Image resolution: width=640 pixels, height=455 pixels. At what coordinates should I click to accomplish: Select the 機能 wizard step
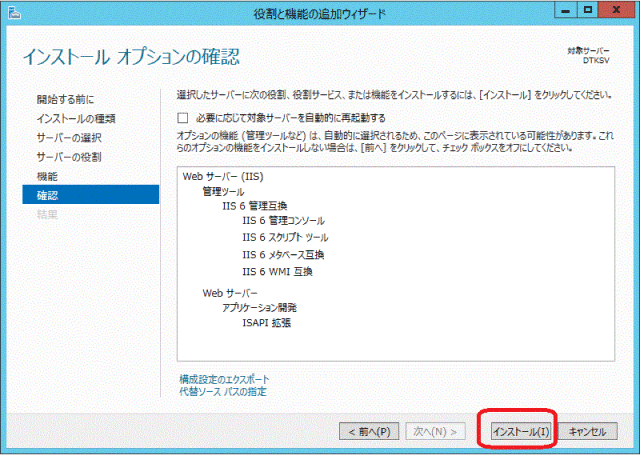(x=47, y=176)
